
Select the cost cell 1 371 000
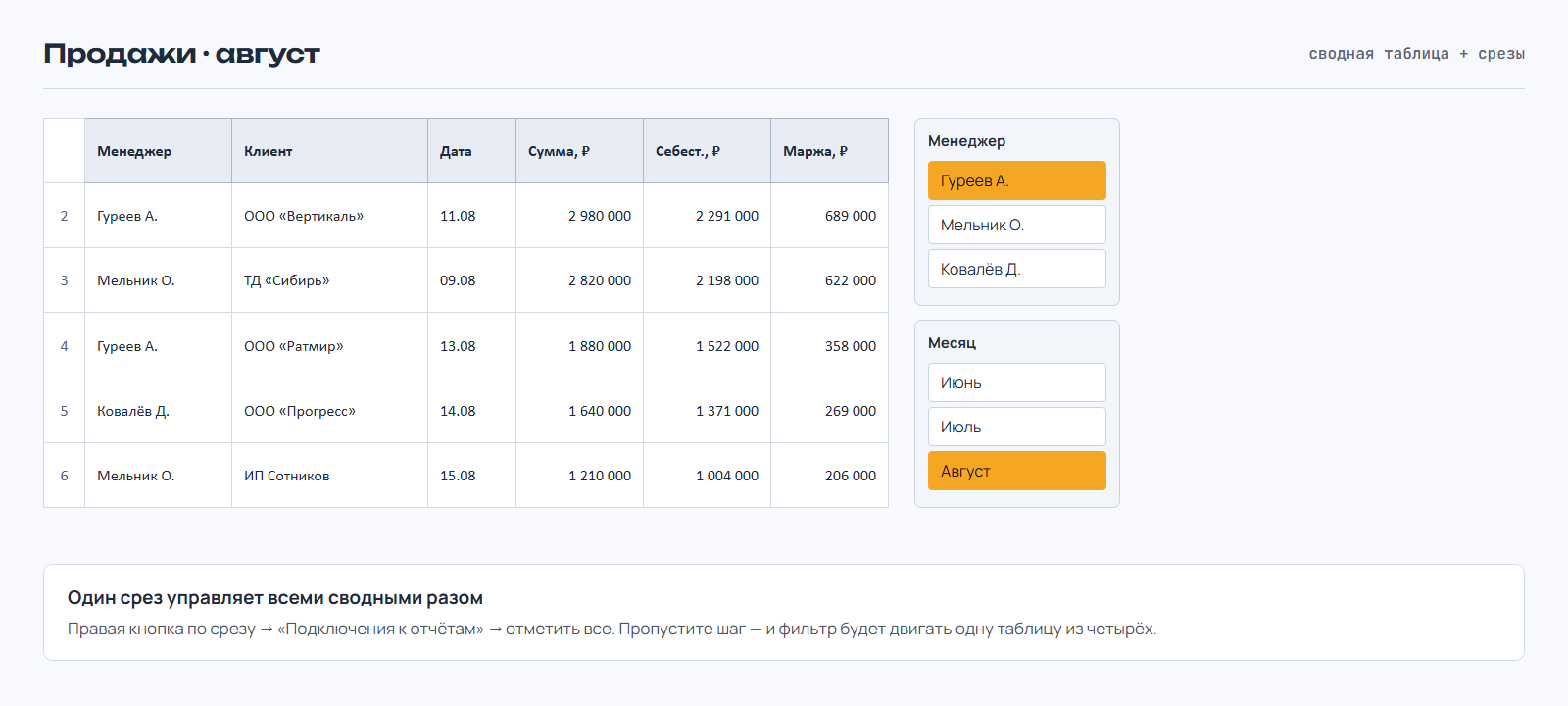tap(708, 411)
